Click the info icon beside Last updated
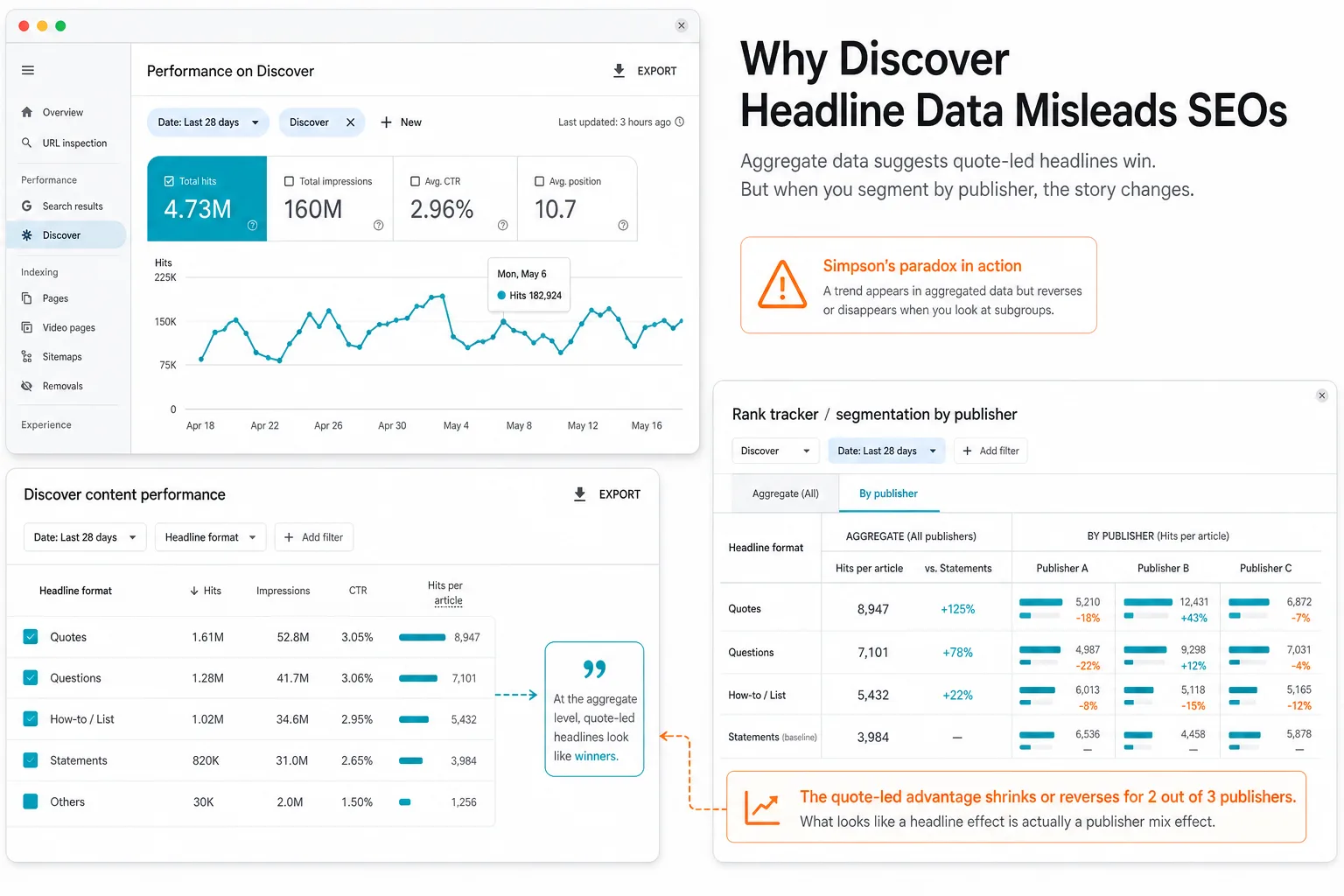This screenshot has width=1344, height=896. coord(680,122)
